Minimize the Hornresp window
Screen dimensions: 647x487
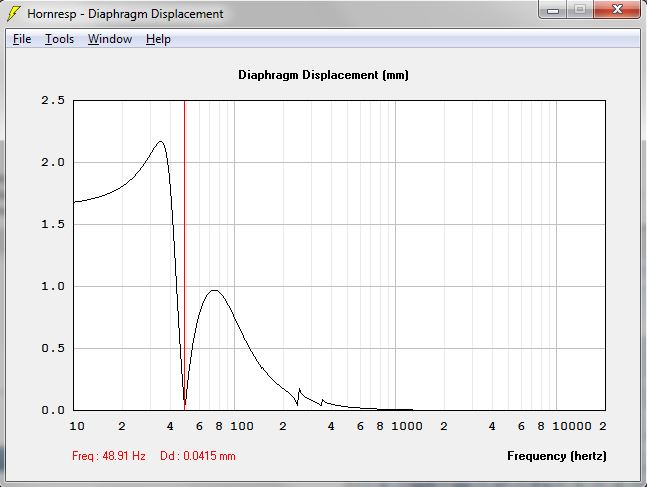point(553,9)
